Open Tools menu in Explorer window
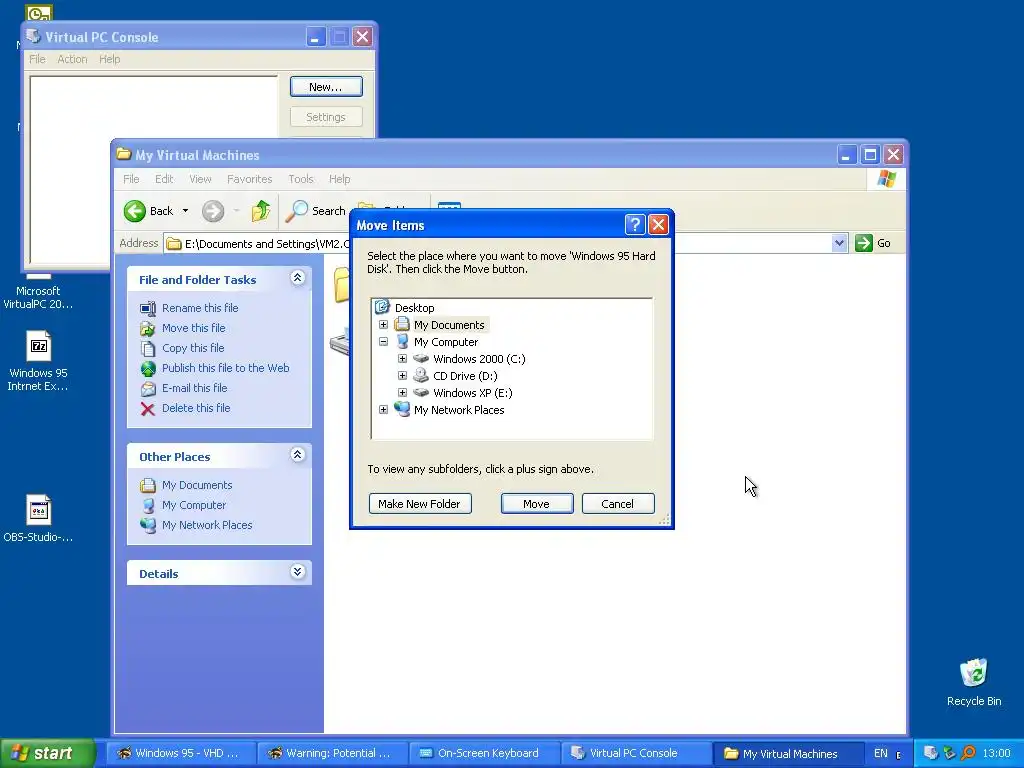The width and height of the screenshot is (1024, 768). coord(301,179)
